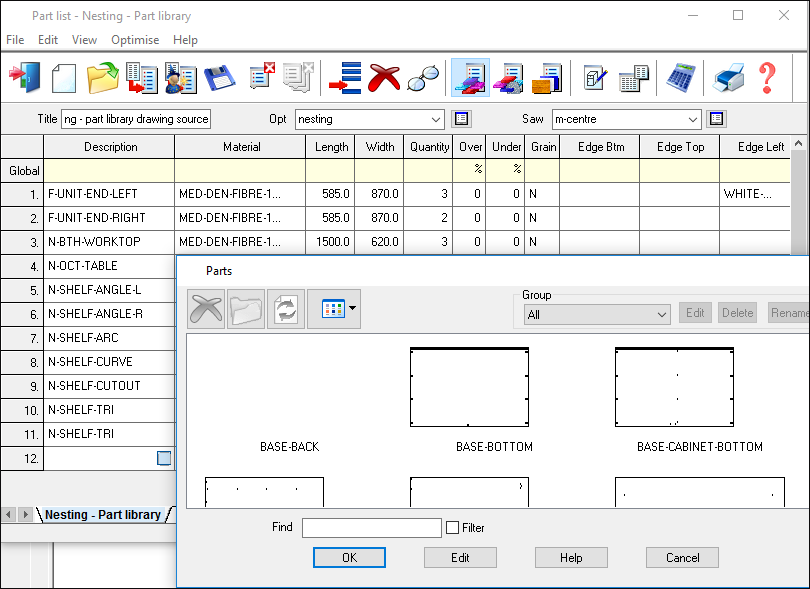Click the spreadsheet grid layout icon

tap(633, 78)
